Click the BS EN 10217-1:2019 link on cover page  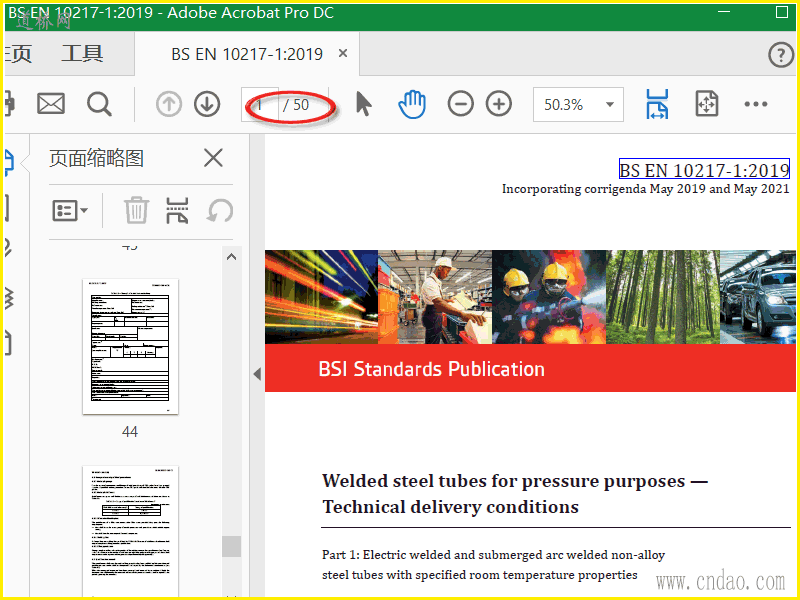(704, 169)
